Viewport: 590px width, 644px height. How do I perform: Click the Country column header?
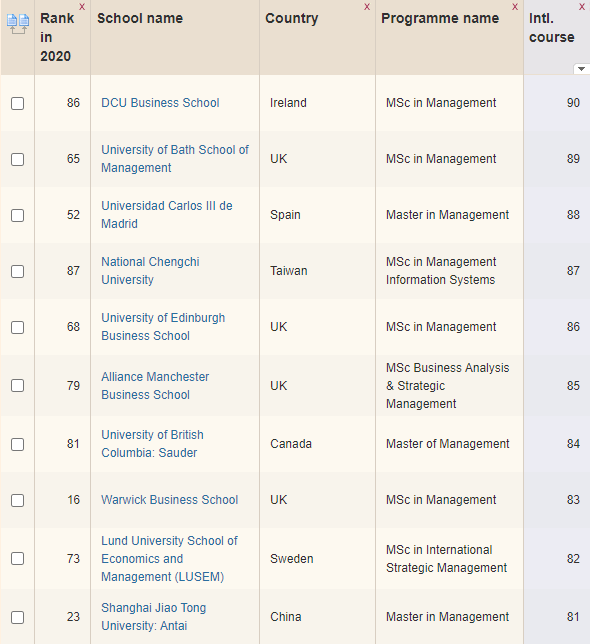pyautogui.click(x=292, y=18)
